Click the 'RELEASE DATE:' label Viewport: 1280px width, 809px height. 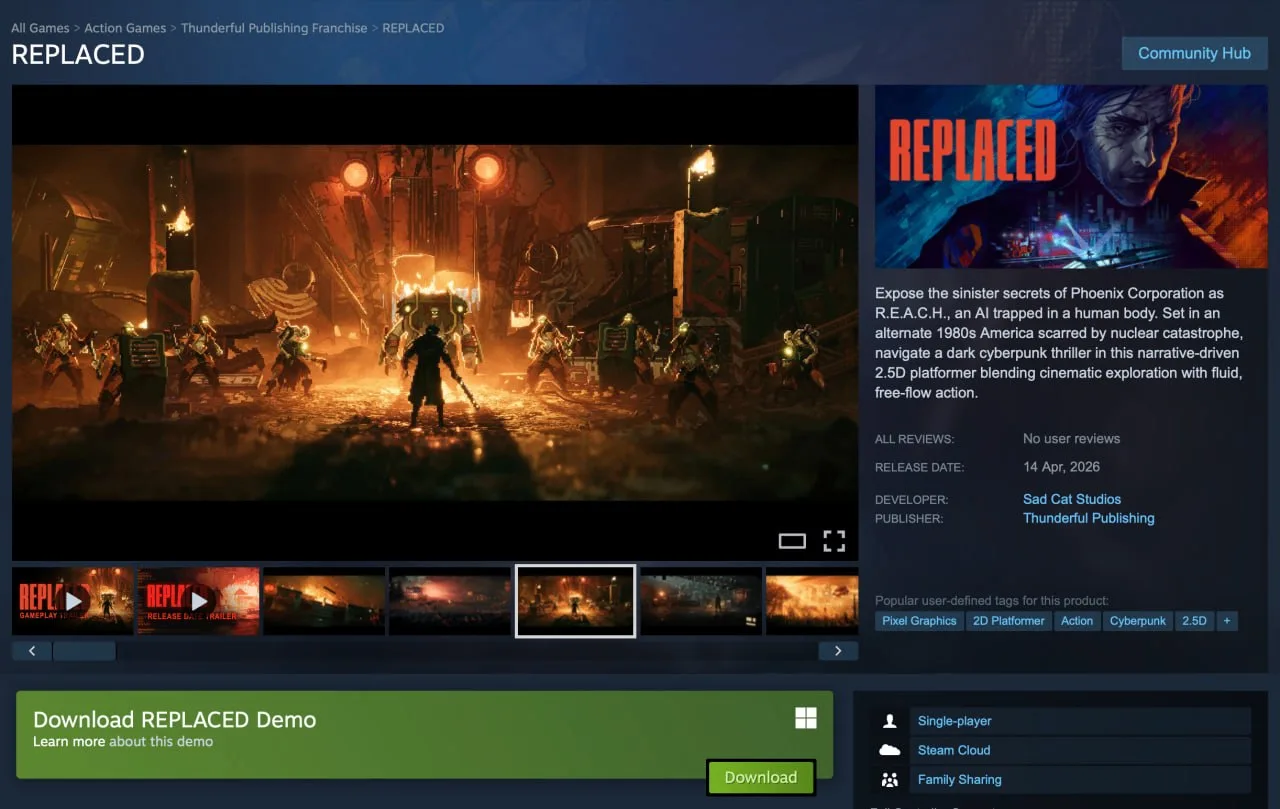[919, 467]
